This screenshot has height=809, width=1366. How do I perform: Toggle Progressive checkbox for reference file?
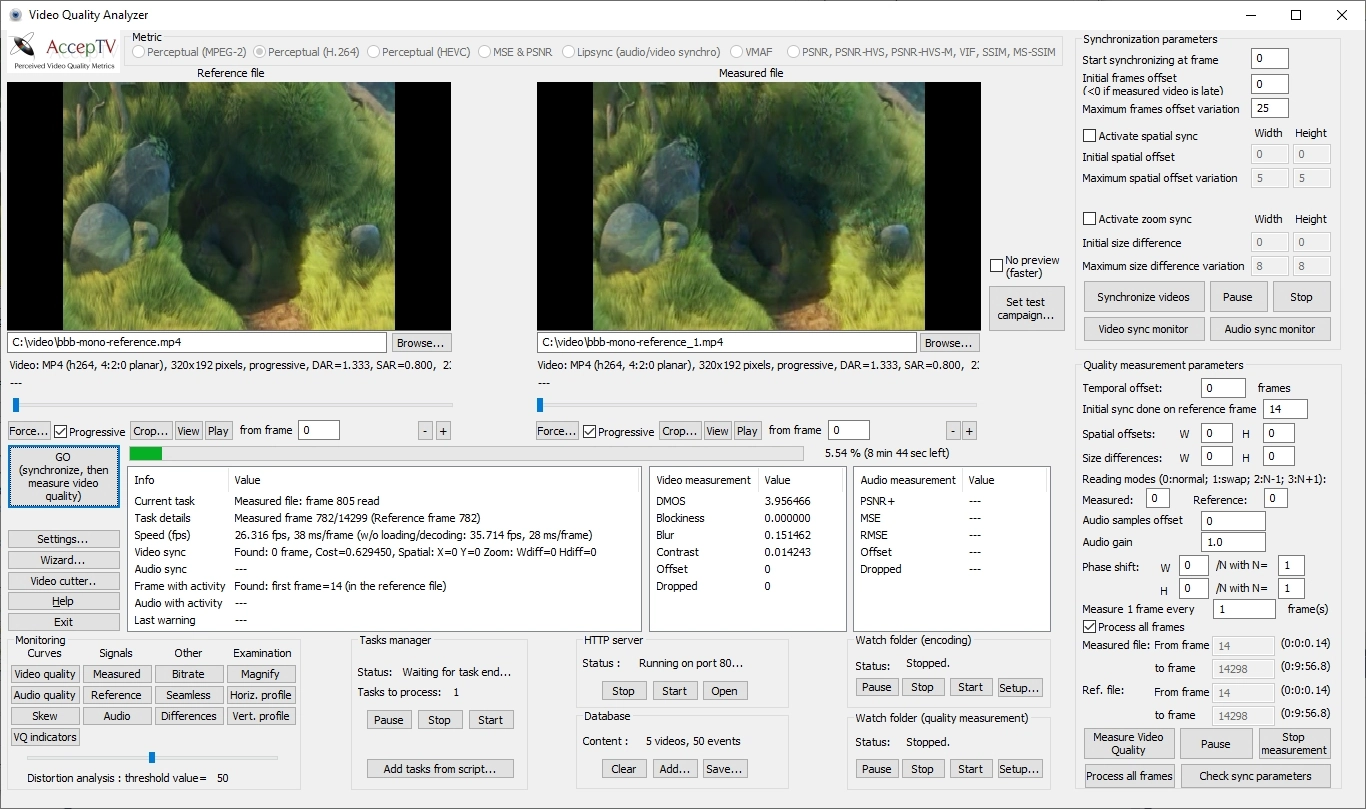(x=61, y=432)
